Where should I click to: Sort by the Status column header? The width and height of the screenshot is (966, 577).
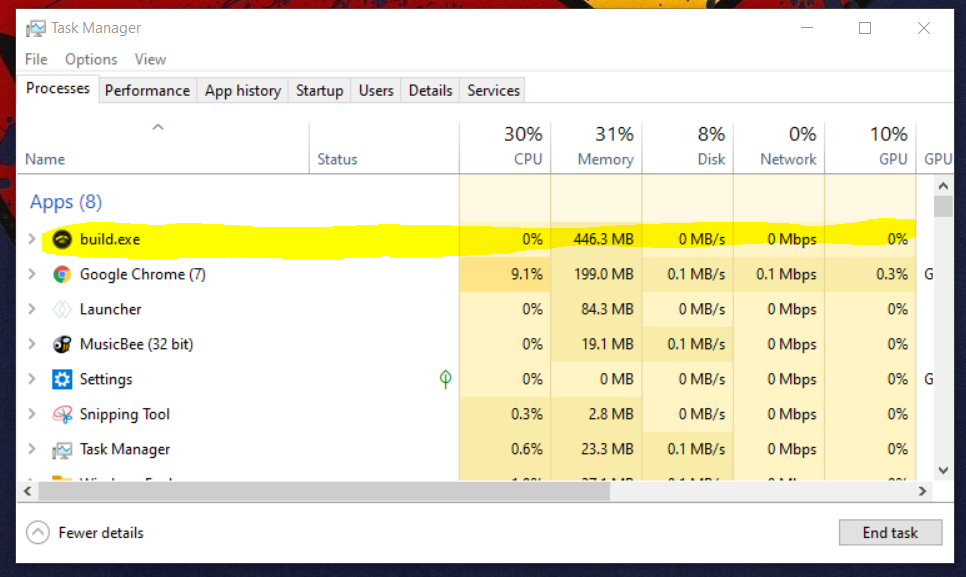pos(384,148)
